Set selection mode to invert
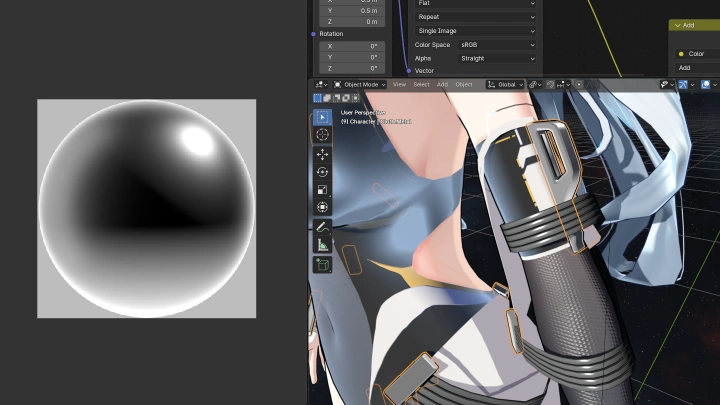 tap(346, 98)
